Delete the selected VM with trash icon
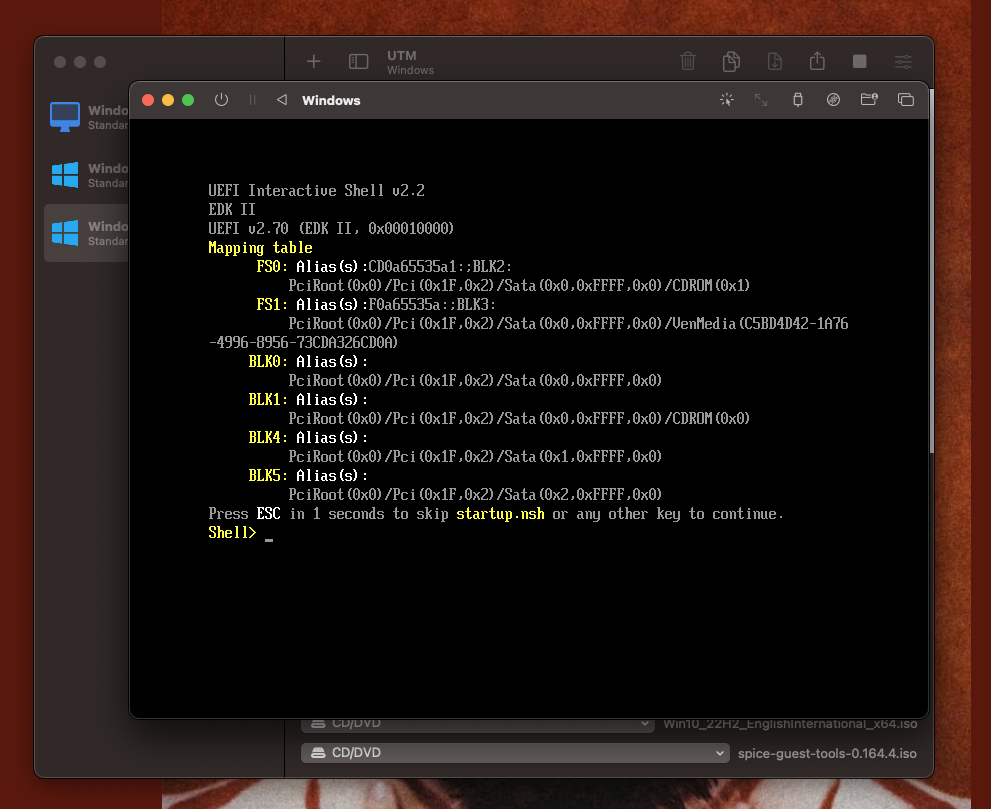 point(688,61)
